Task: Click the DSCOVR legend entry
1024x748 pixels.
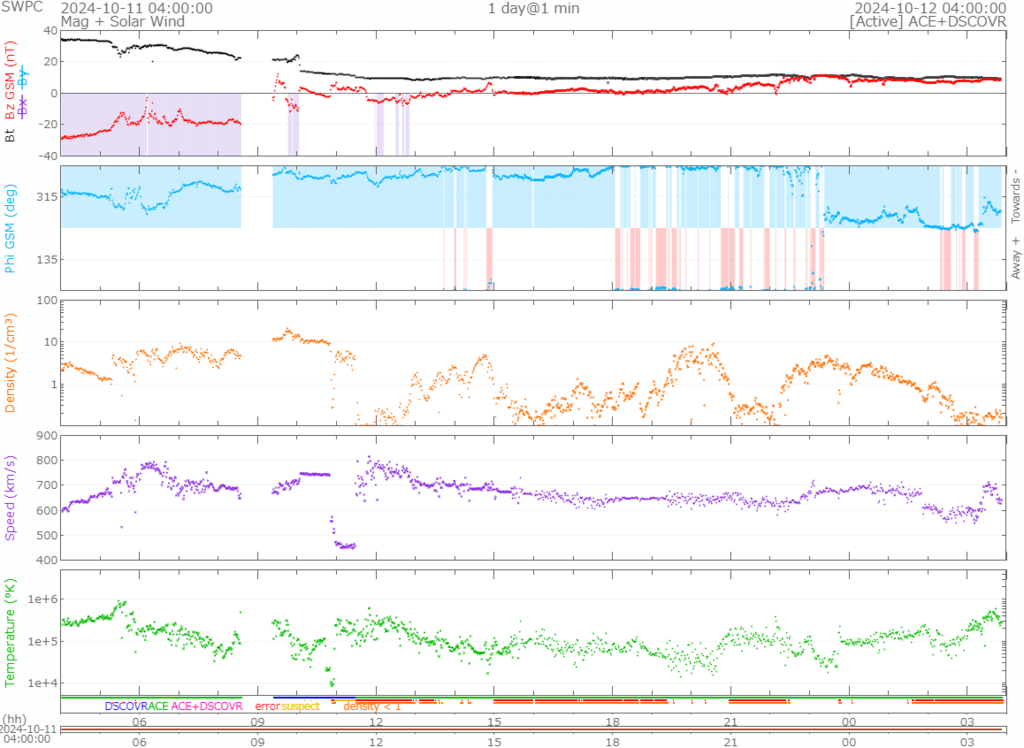Action: point(126,706)
